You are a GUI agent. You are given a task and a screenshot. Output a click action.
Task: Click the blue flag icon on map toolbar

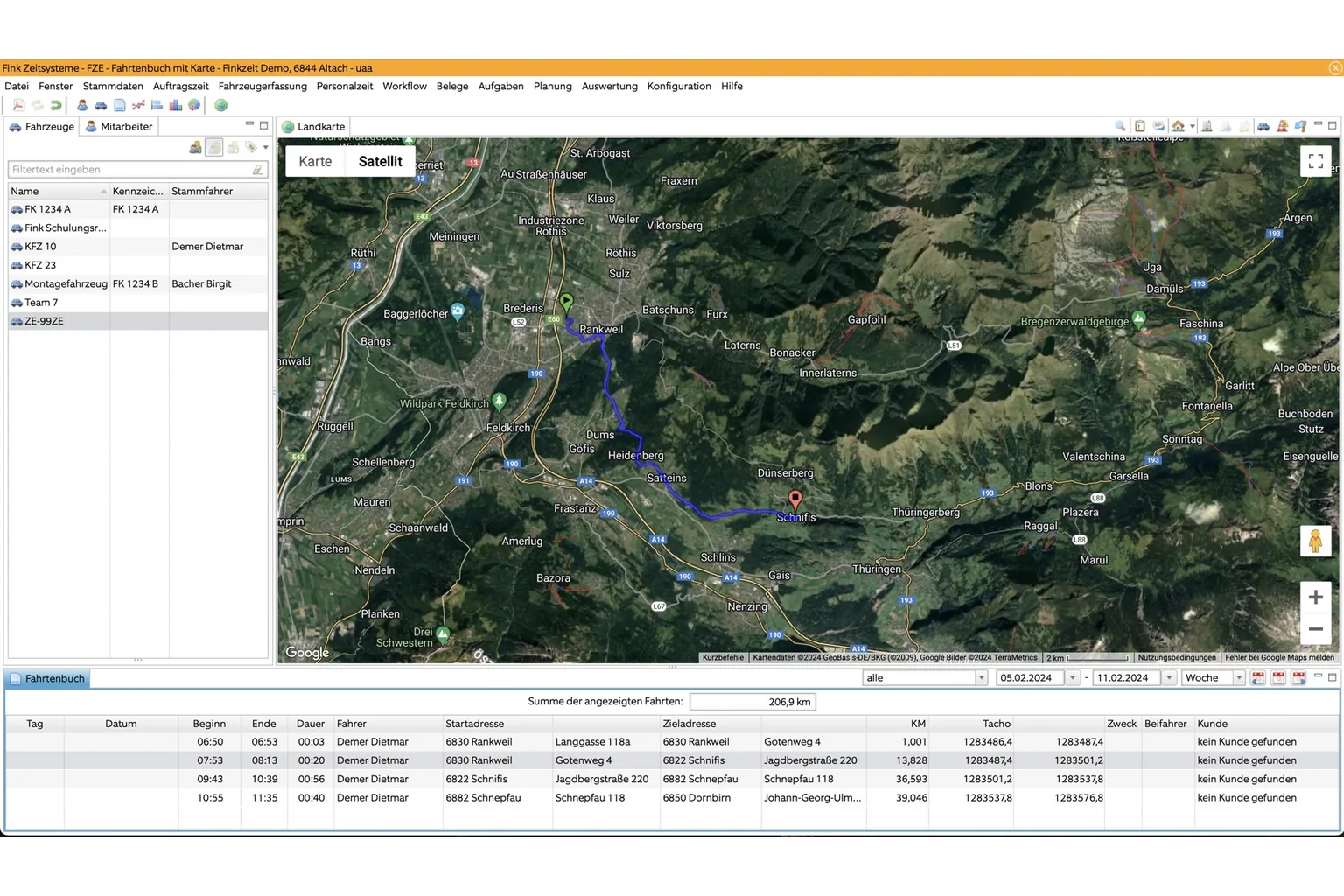[1301, 126]
